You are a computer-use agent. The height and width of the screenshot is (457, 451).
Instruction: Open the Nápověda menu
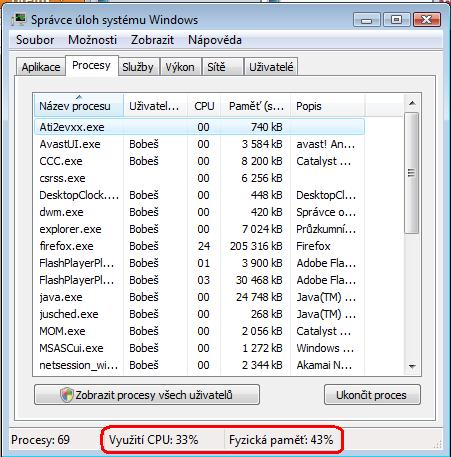click(x=215, y=40)
